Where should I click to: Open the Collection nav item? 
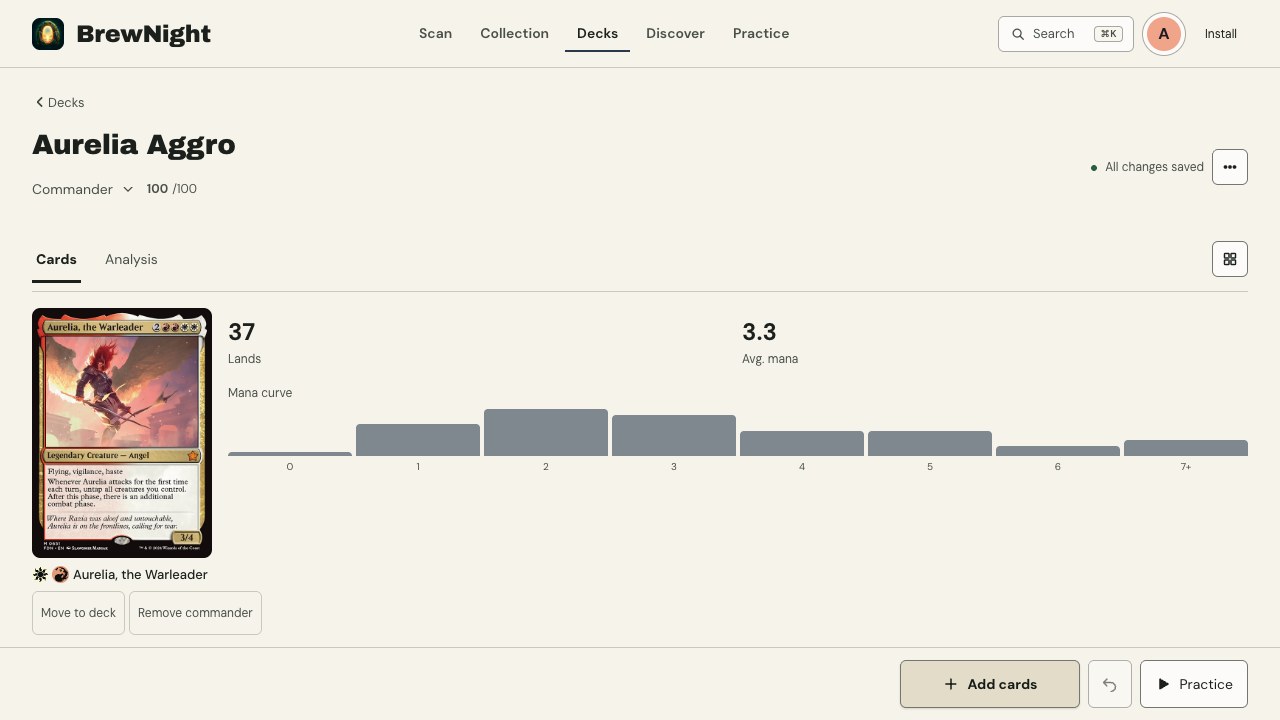514,33
